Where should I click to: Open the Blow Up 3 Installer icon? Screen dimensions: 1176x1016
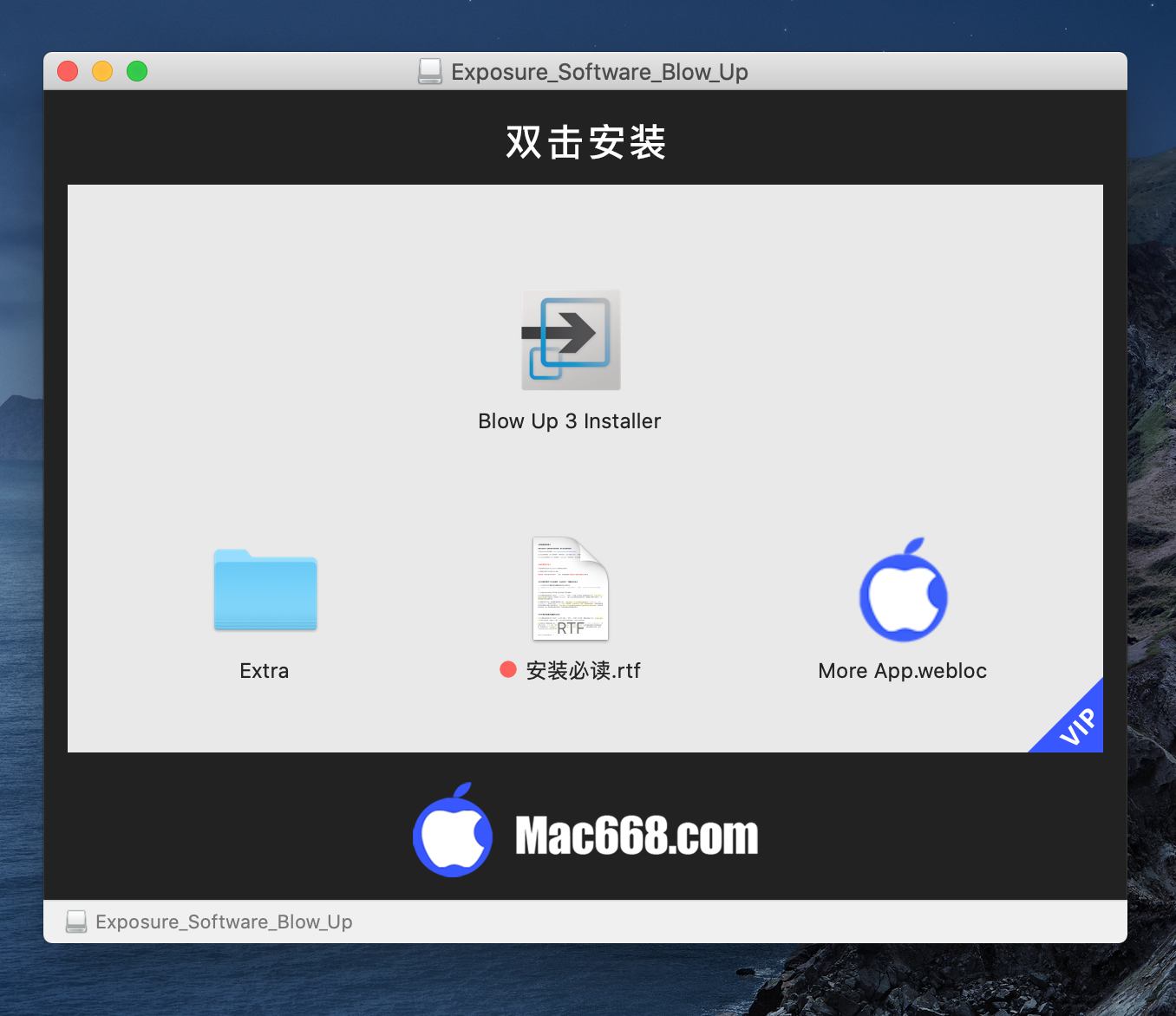pyautogui.click(x=571, y=340)
